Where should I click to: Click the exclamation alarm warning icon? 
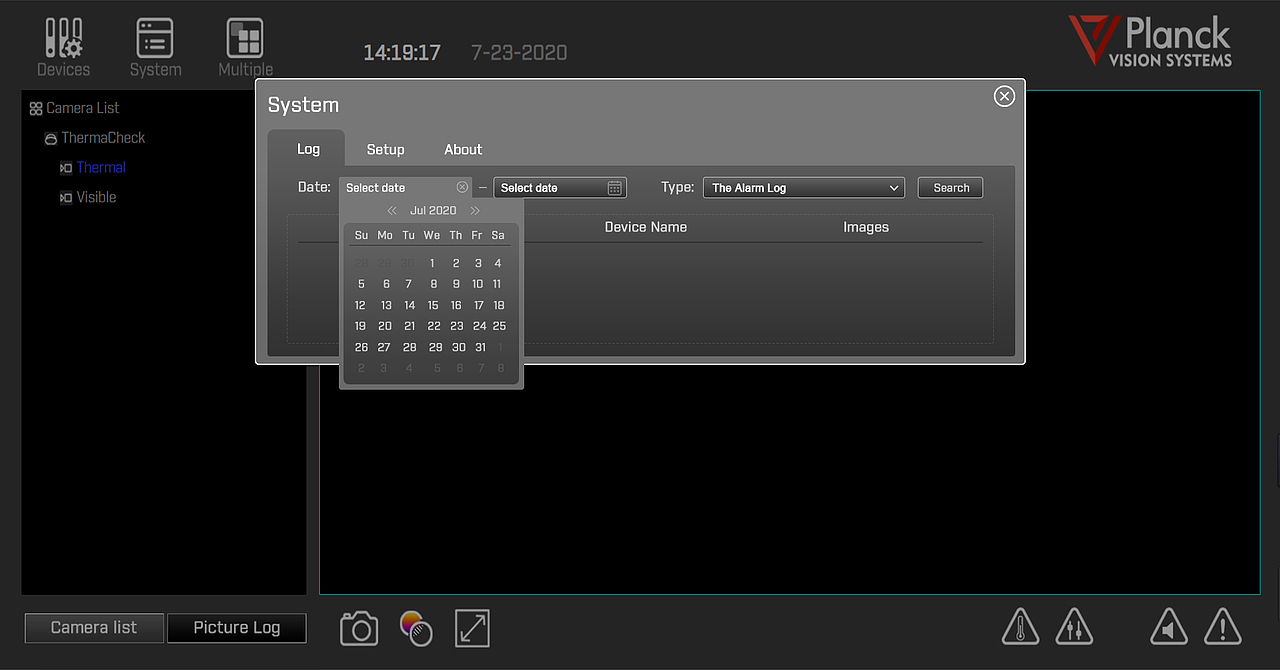(1222, 627)
